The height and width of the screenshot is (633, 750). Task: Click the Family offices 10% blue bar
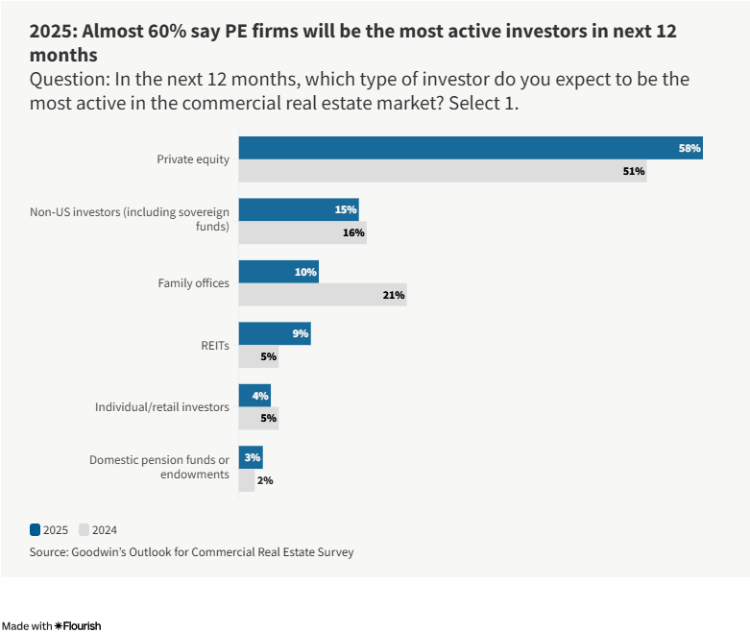click(x=278, y=271)
